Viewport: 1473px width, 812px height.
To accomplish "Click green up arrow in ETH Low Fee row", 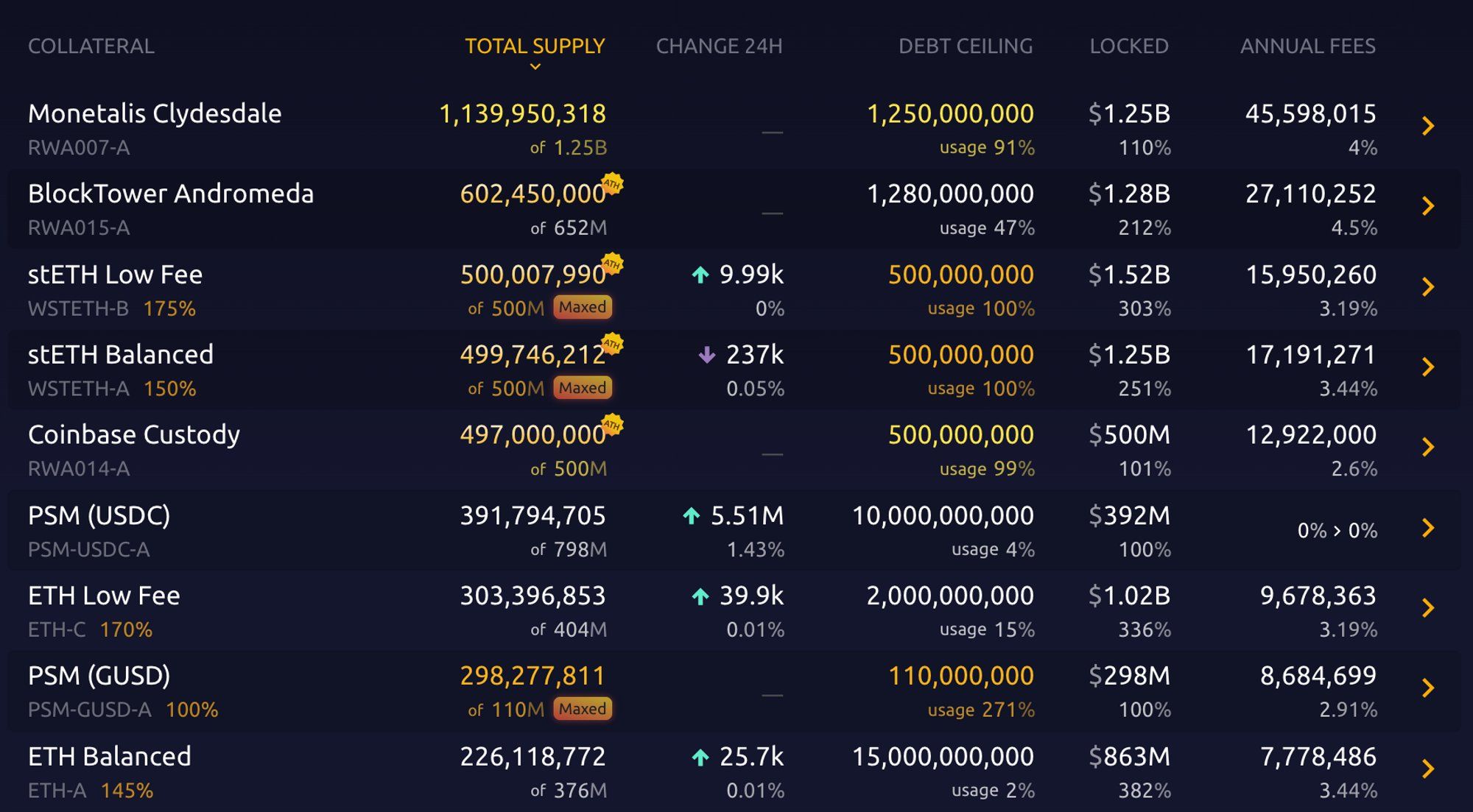I will coord(700,596).
